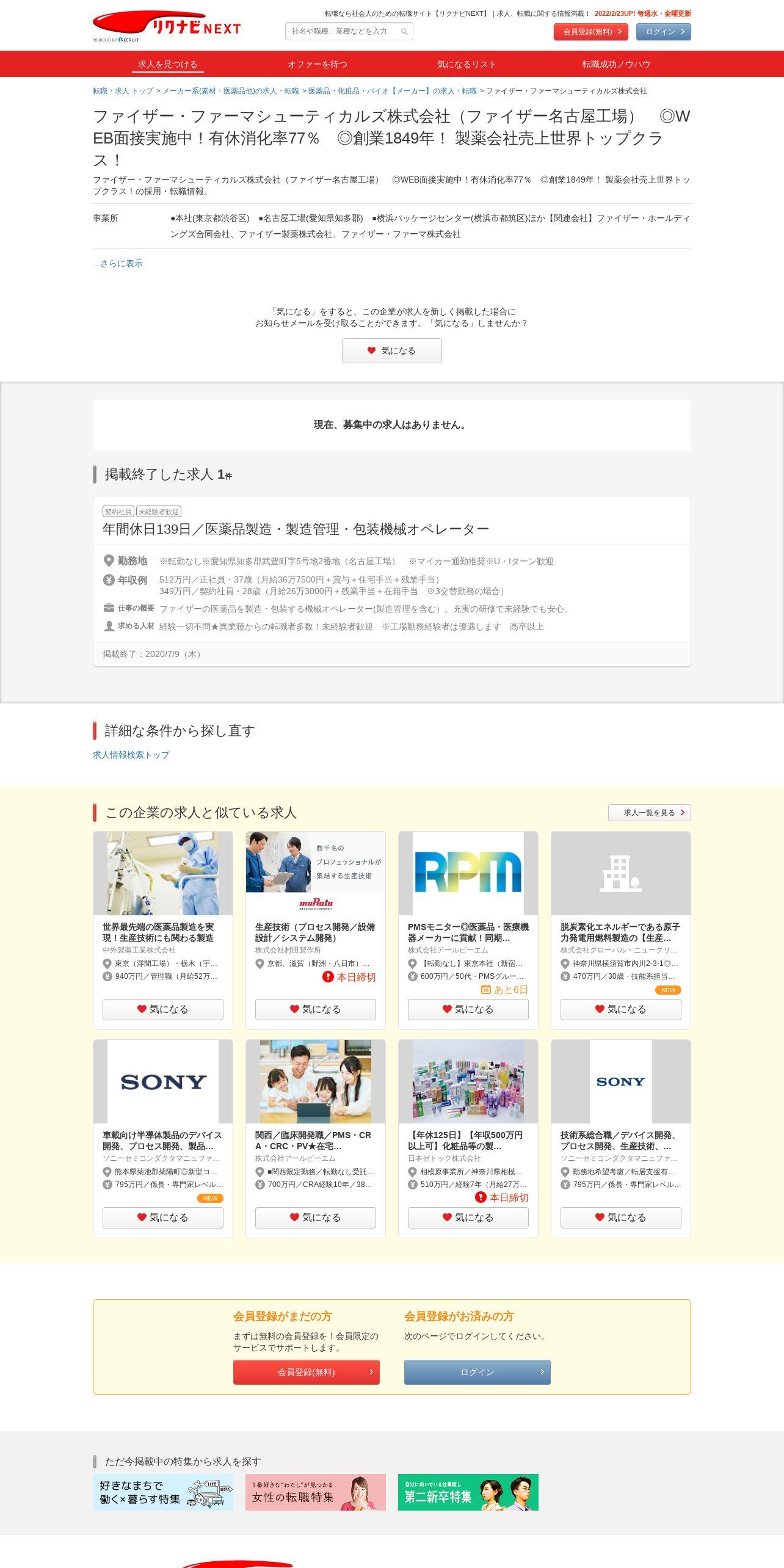This screenshot has height=1568, width=784.
Task: Open the RPM logo thumbnail
Action: pos(468,873)
